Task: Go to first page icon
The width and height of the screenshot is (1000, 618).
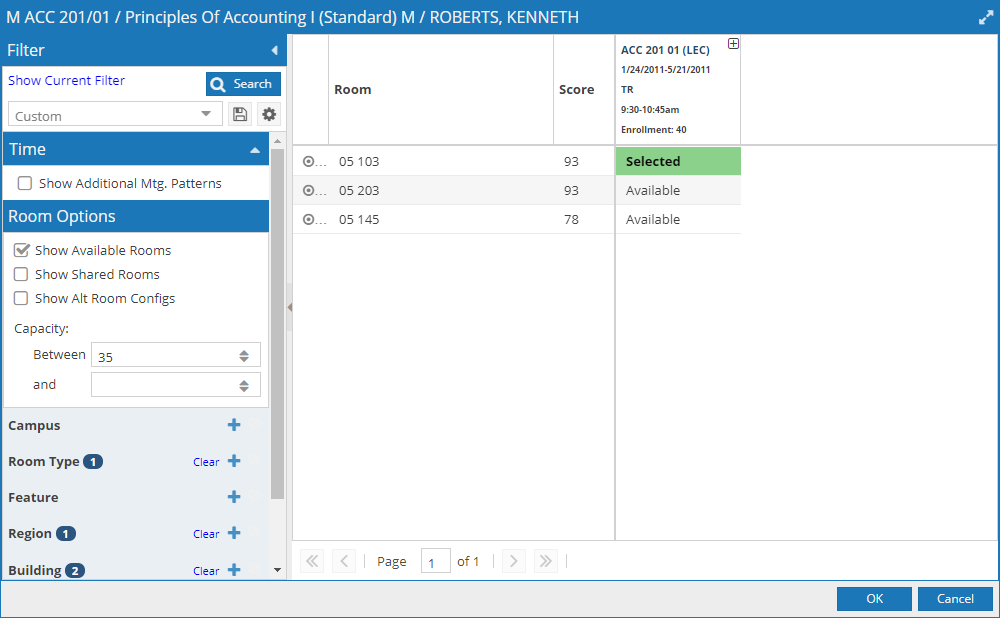Action: coord(312,561)
